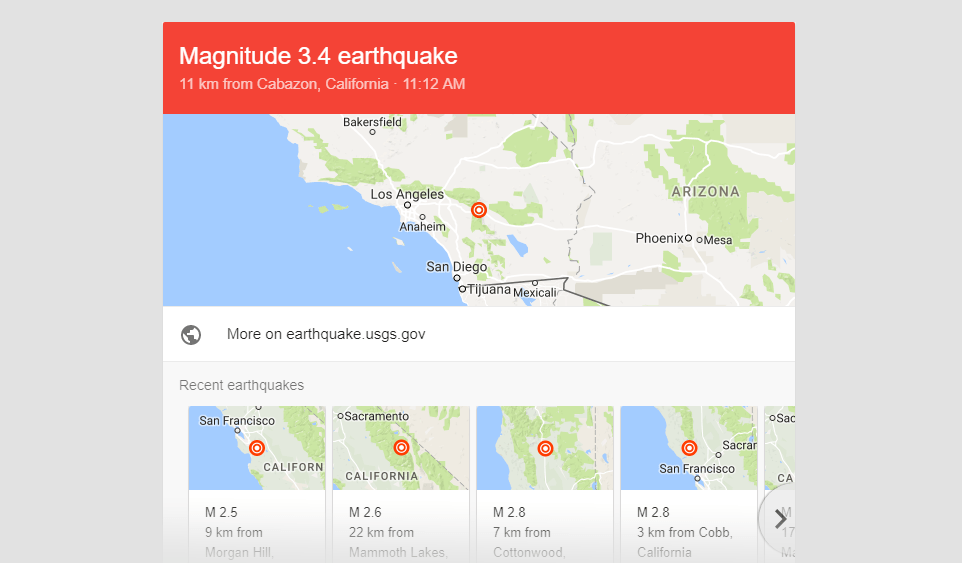Screen dimensions: 962x563
Task: Click the Recent earthquakes section label
Action: click(x=241, y=385)
